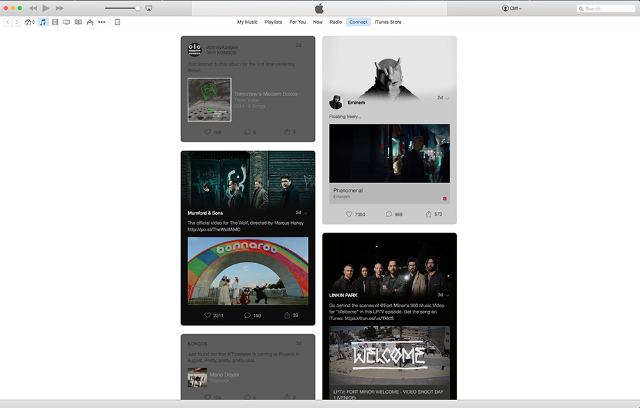Open comments on the Eminem post
The image size is (640, 408).
389,214
